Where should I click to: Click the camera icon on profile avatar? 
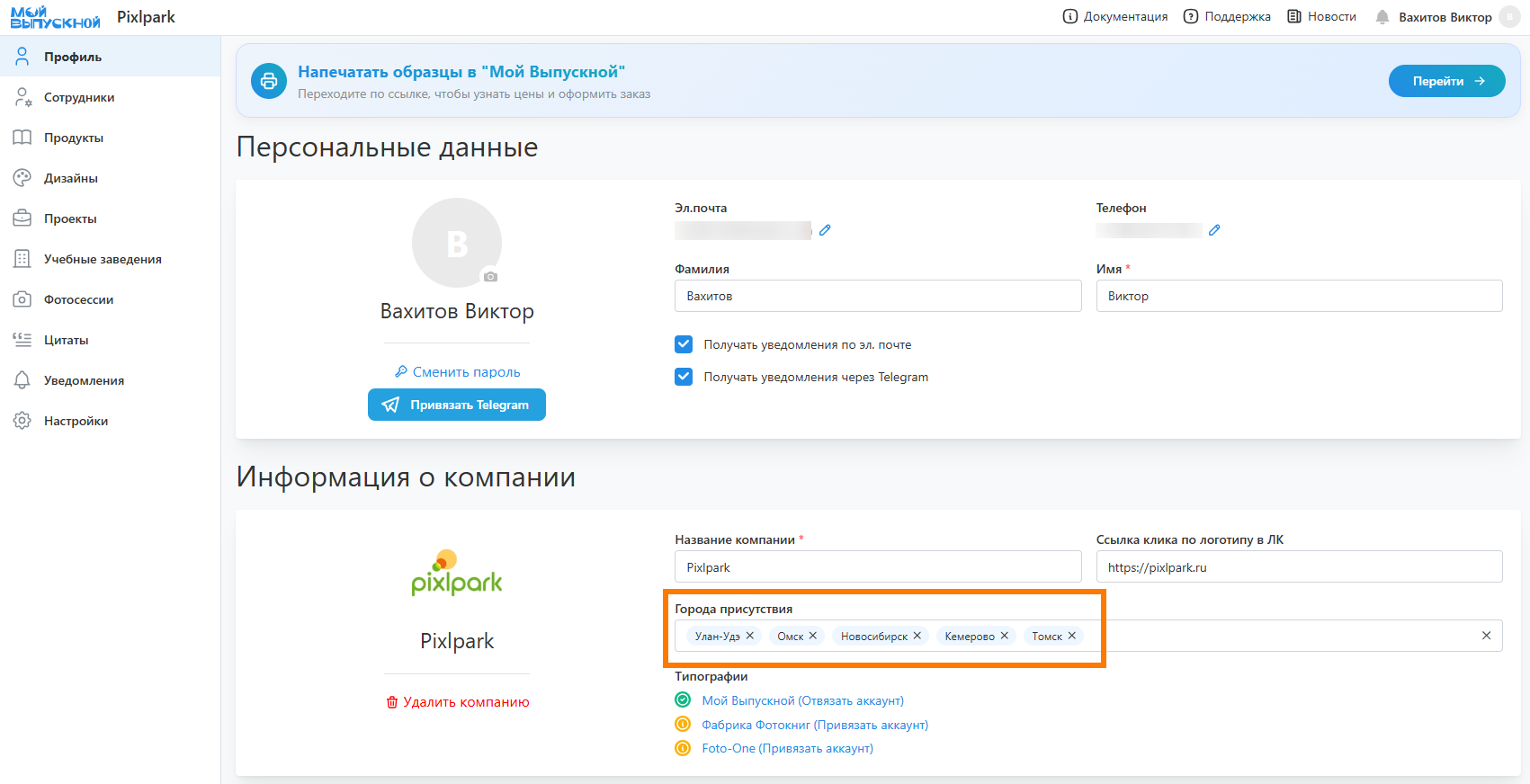pos(490,277)
